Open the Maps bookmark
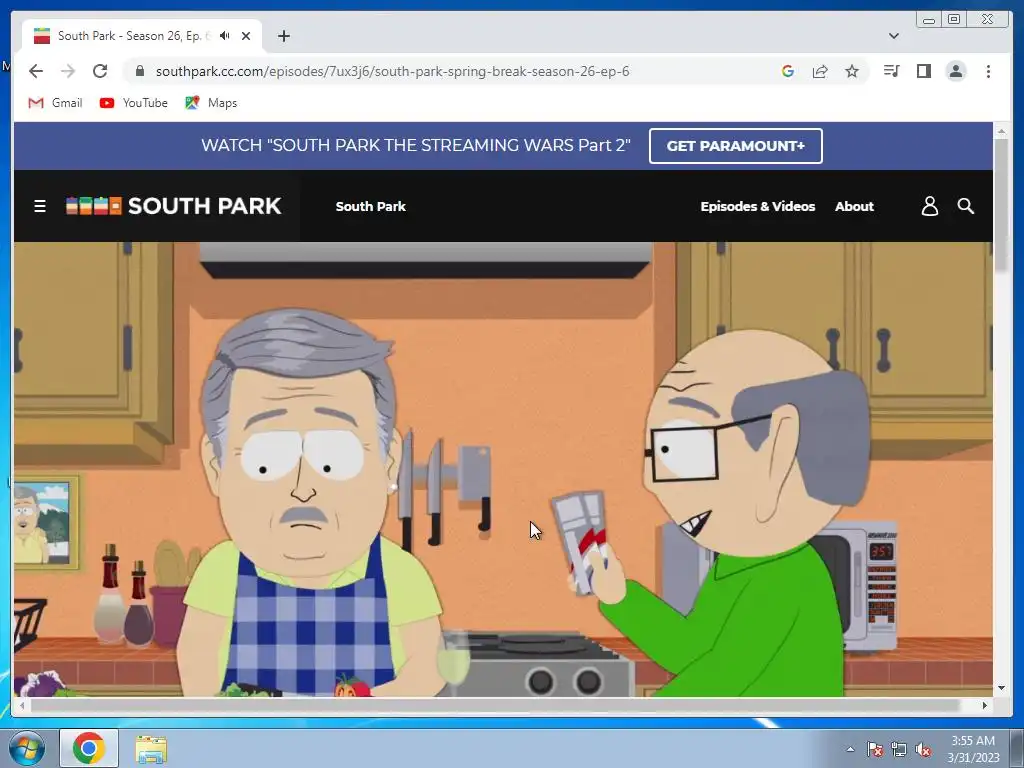 (x=211, y=103)
